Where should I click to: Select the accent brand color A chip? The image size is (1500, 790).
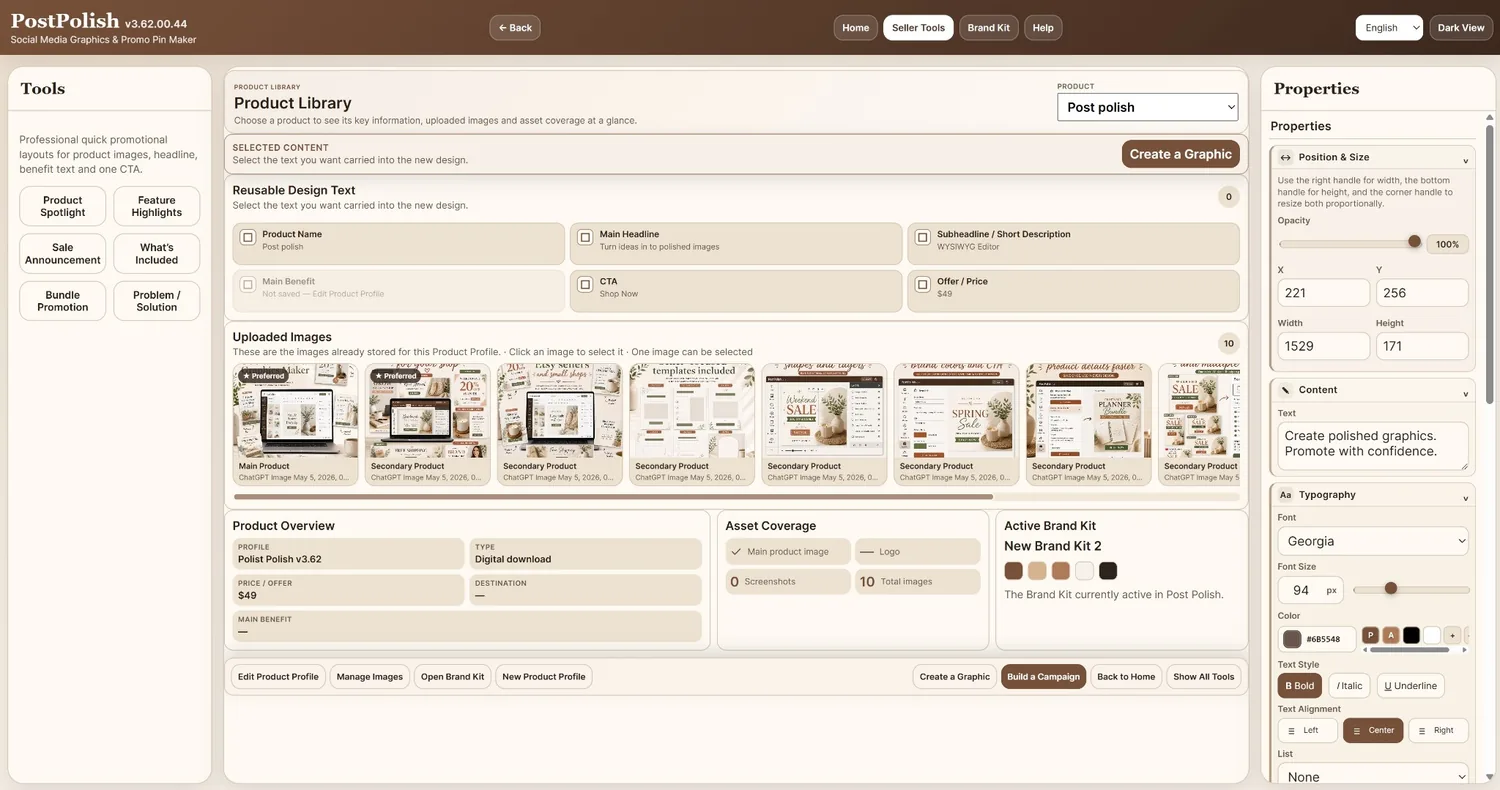click(1390, 635)
